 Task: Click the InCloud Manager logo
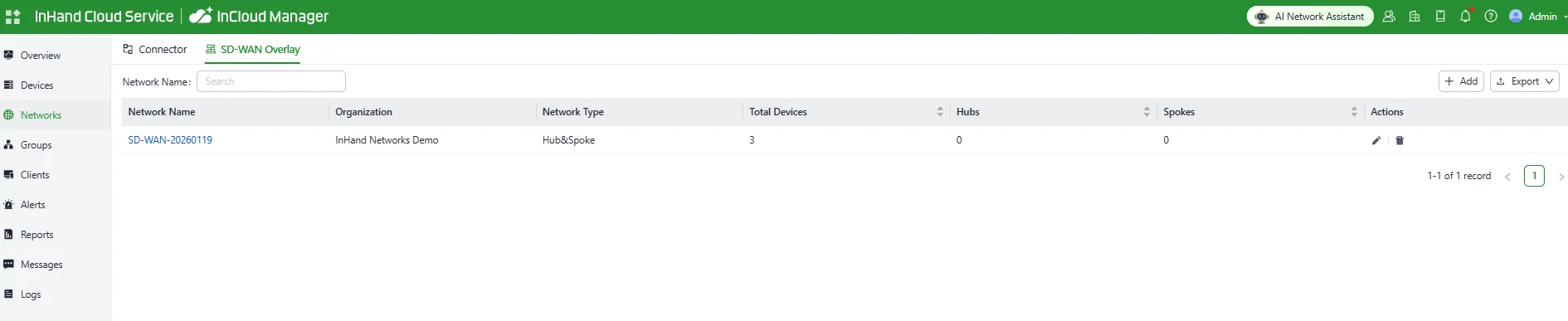pos(259,17)
